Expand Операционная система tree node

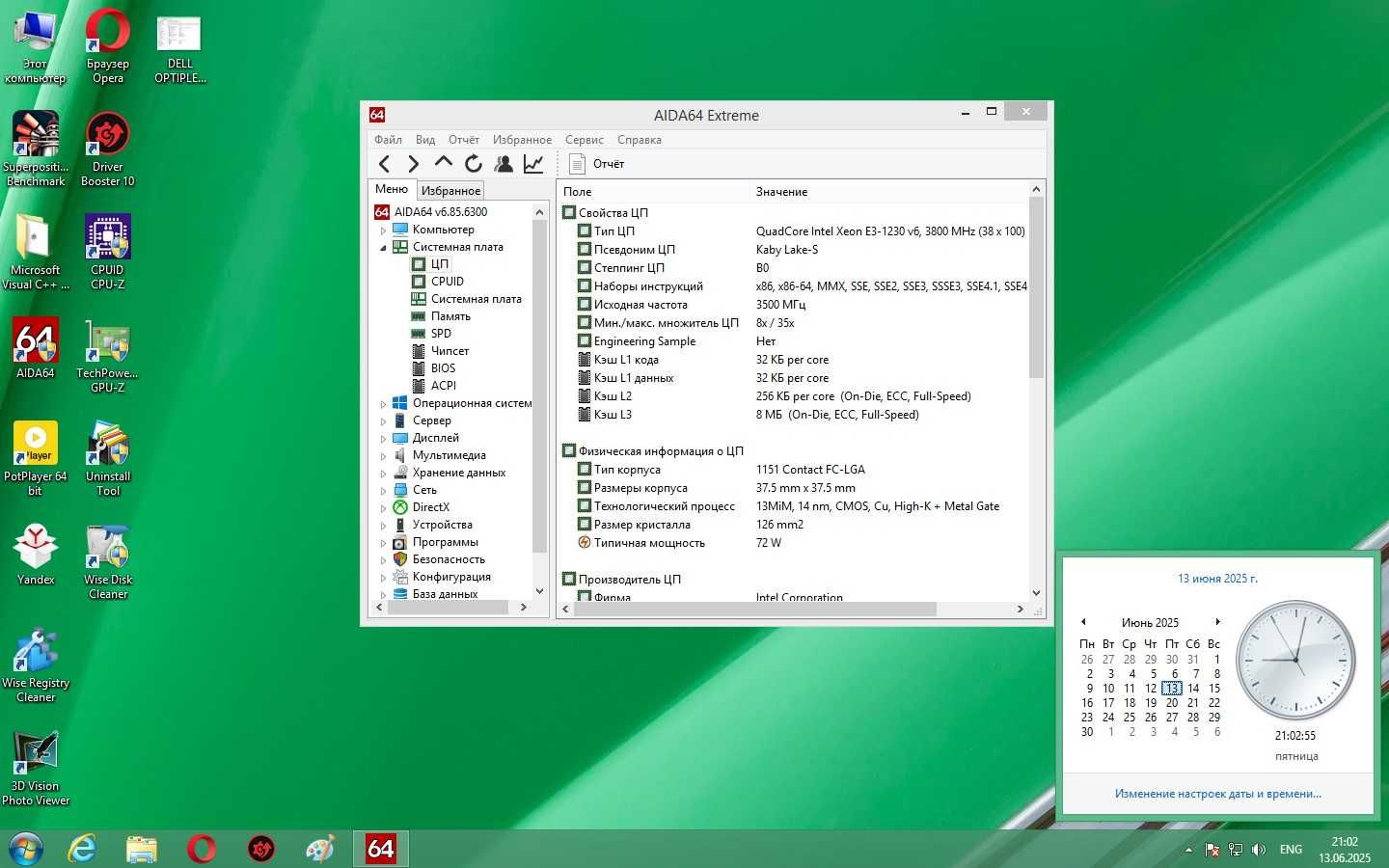point(383,404)
